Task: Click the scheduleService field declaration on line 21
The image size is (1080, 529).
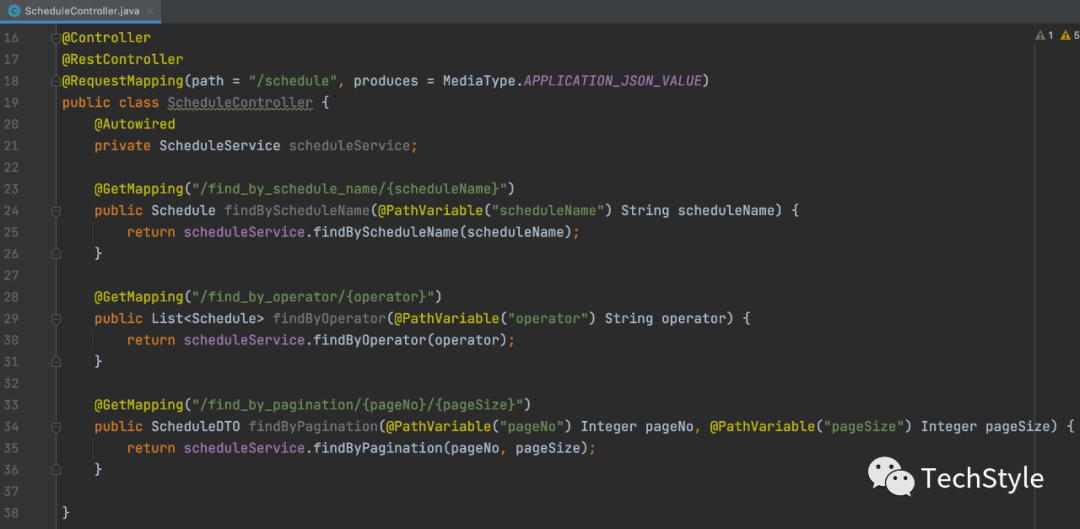Action: [349, 146]
